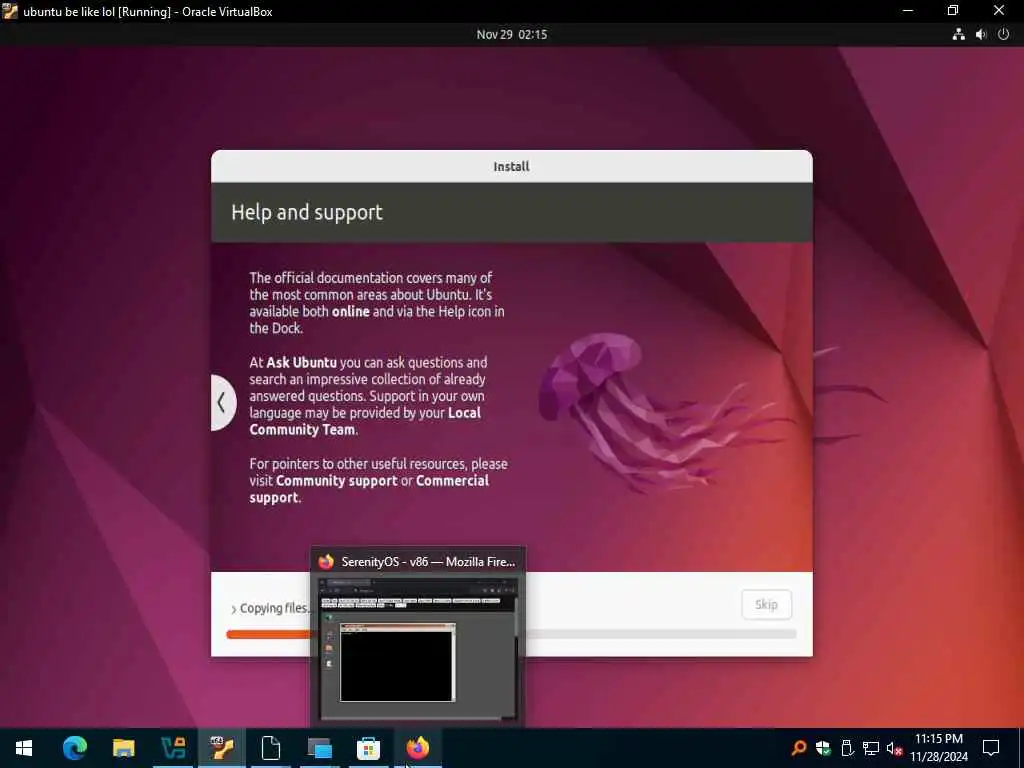Open the orange magnifier tray icon
This screenshot has height=768, width=1024.
point(799,748)
